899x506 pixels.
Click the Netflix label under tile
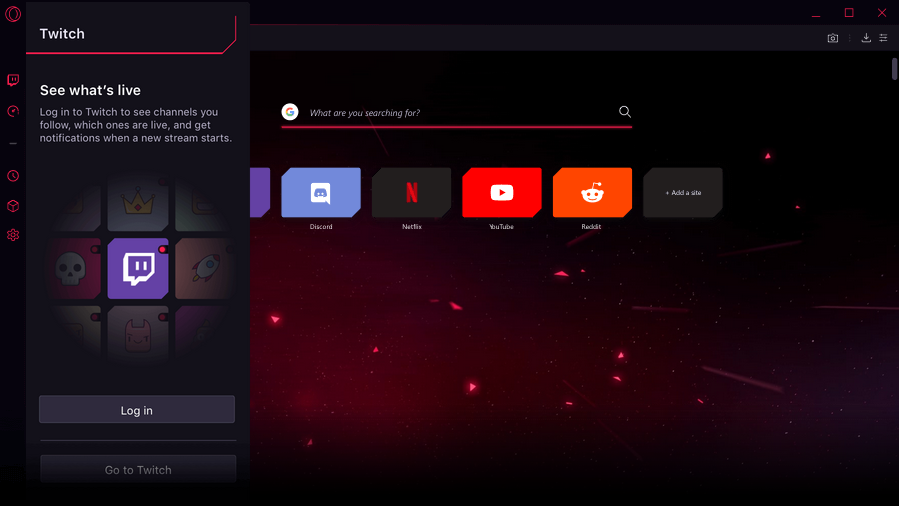(412, 227)
